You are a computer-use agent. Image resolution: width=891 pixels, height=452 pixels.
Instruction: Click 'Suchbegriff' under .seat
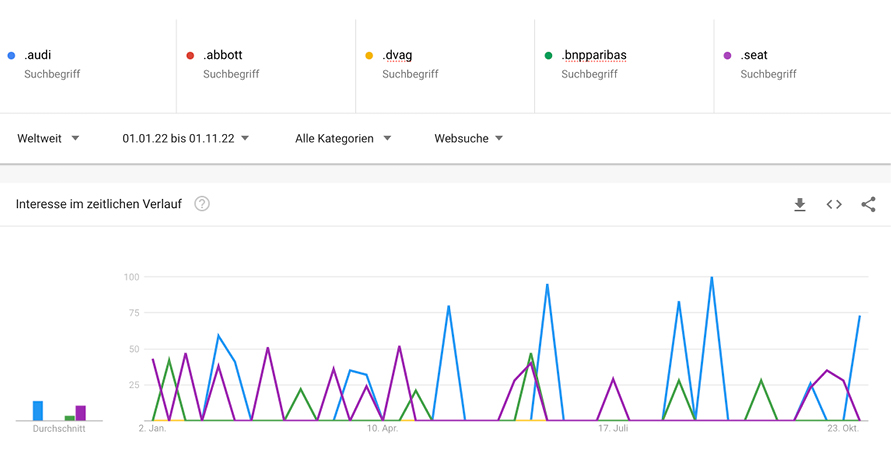(x=768, y=74)
